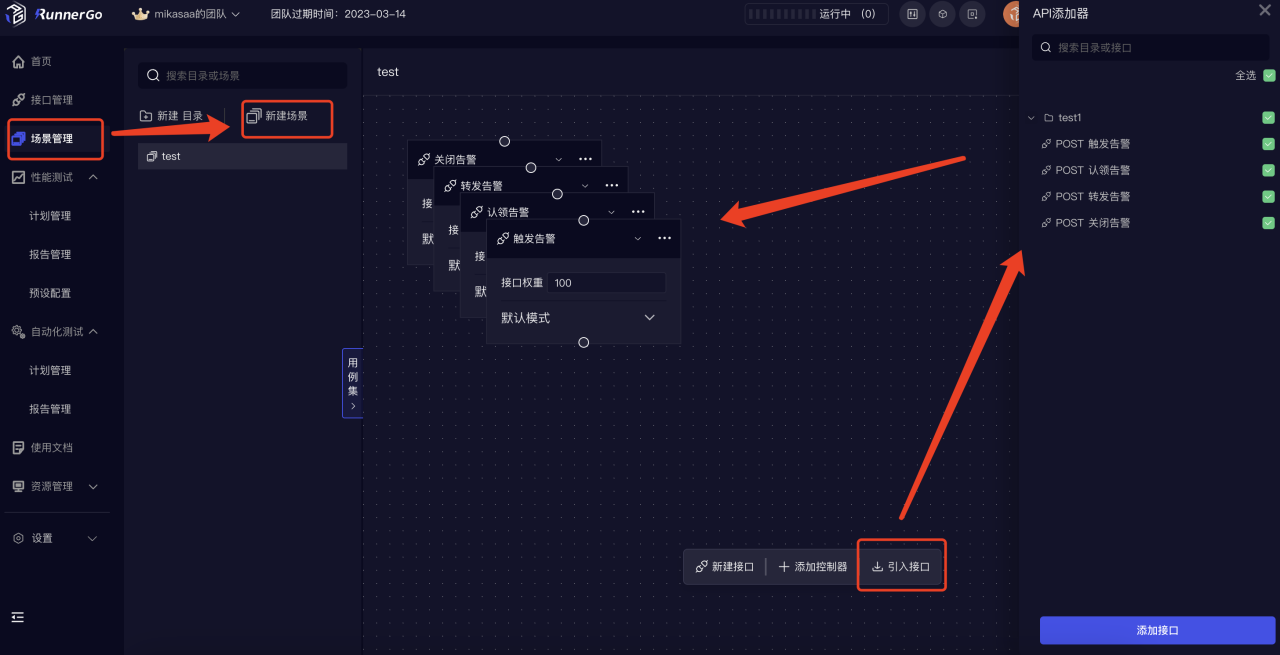The image size is (1280, 655).
Task: Open 接口管理 in the sidebar
Action: (x=42, y=100)
